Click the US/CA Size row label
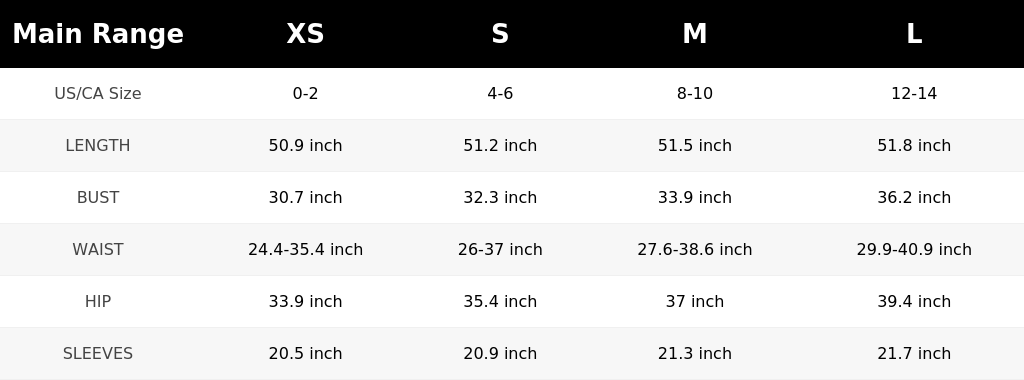The image size is (1024, 380). point(98,93)
